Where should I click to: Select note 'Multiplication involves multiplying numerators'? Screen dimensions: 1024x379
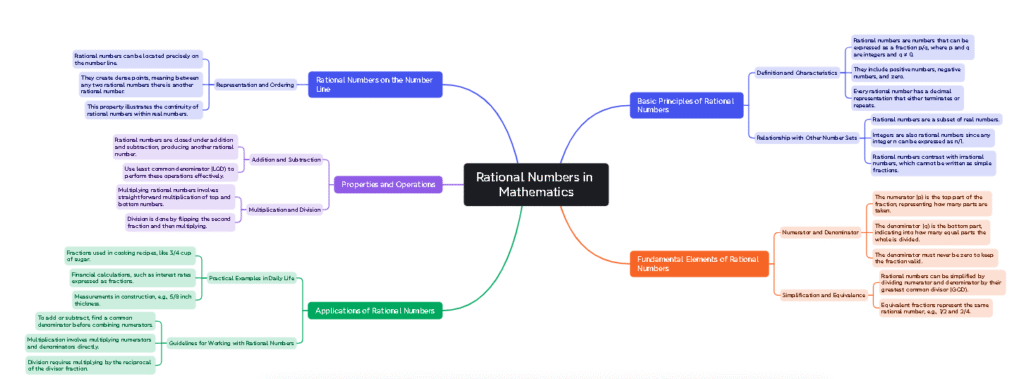pyautogui.click(x=89, y=342)
